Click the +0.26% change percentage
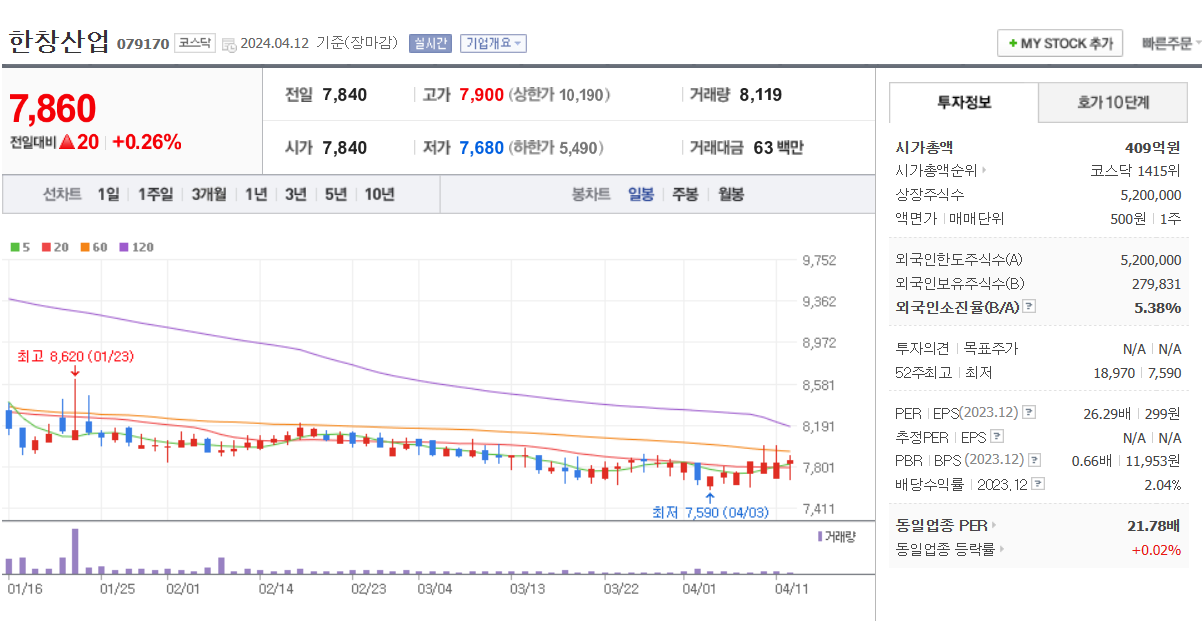The width and height of the screenshot is (1203, 621). pos(147,142)
